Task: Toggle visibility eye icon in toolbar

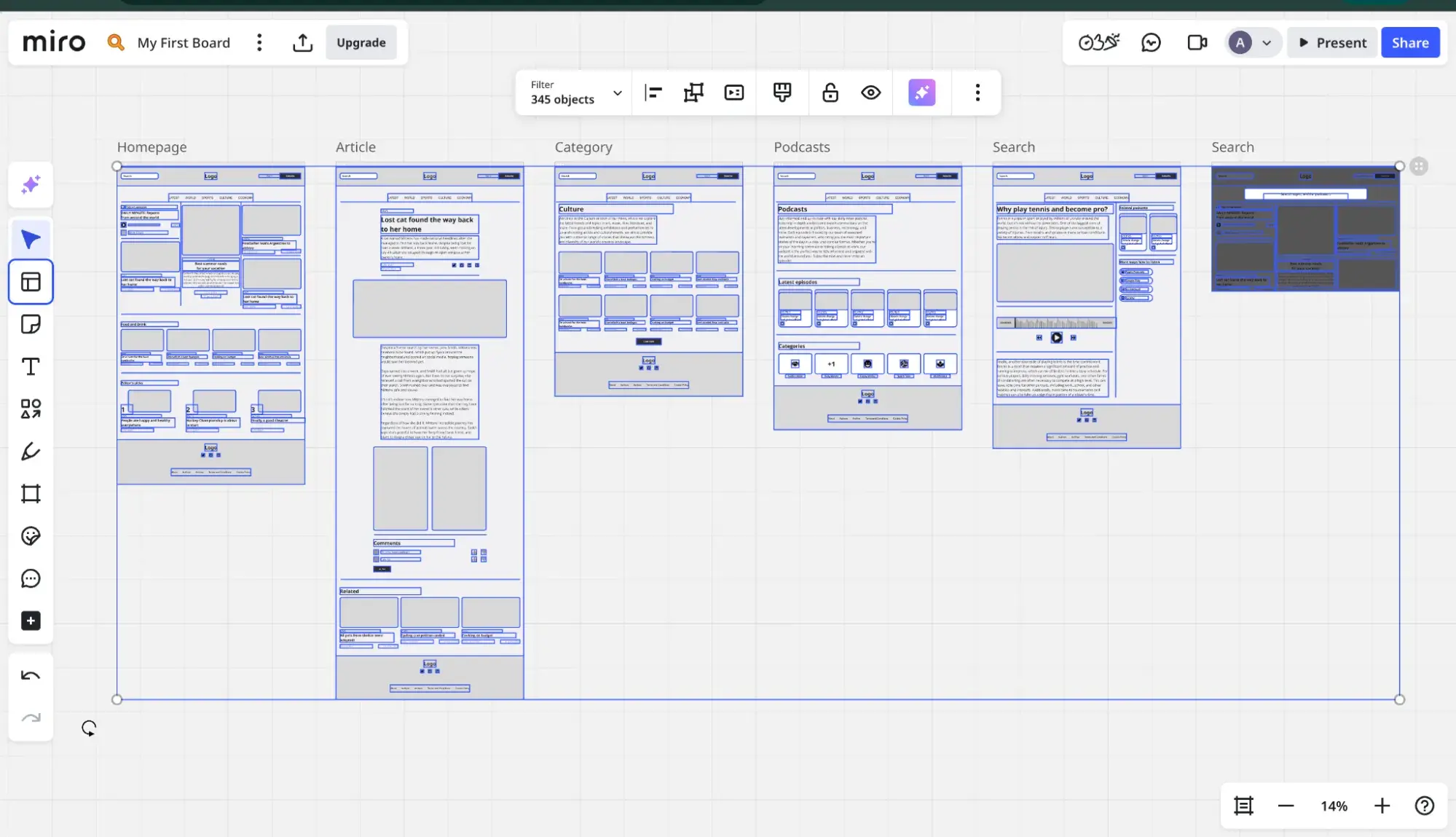Action: pyautogui.click(x=870, y=93)
